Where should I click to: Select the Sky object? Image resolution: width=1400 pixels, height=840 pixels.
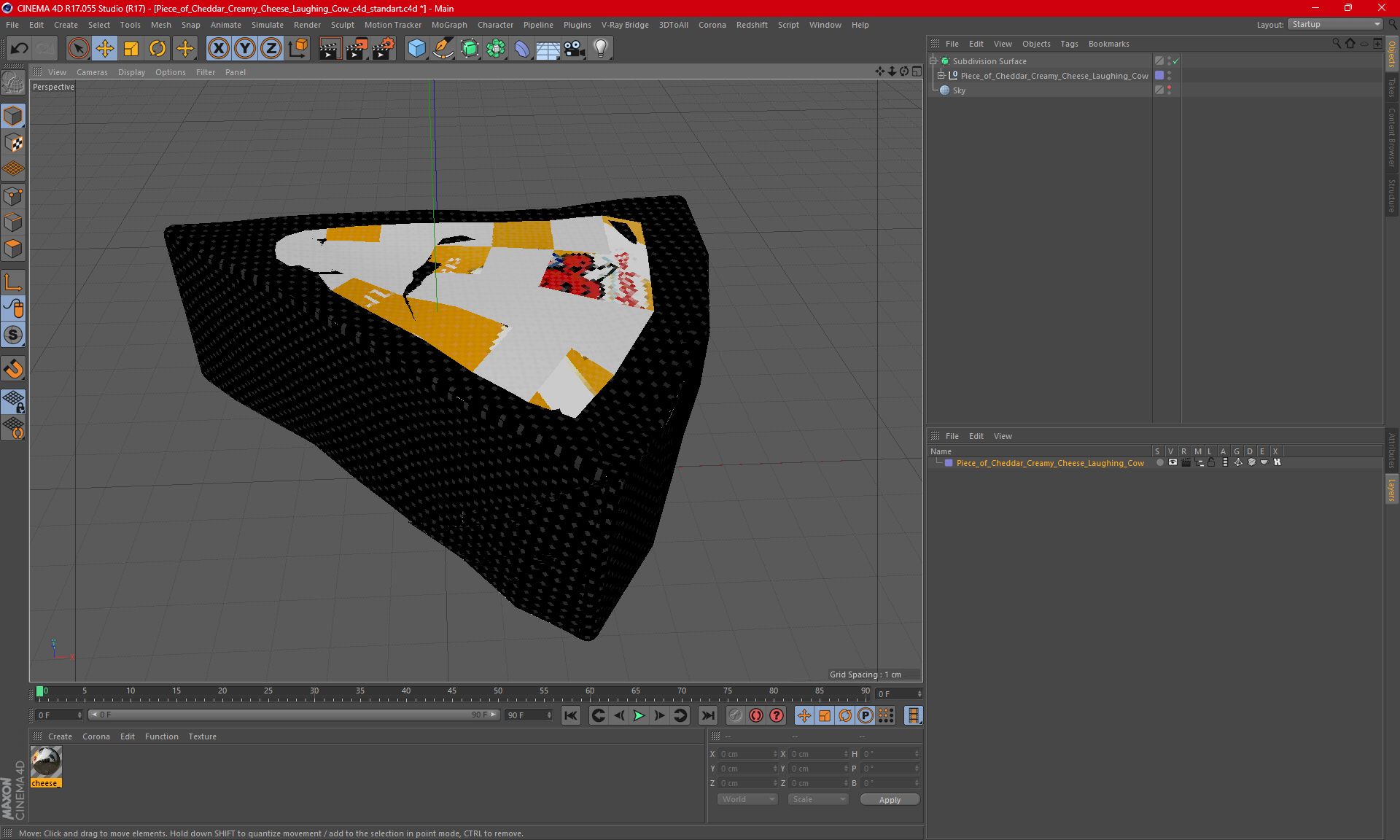(x=959, y=90)
